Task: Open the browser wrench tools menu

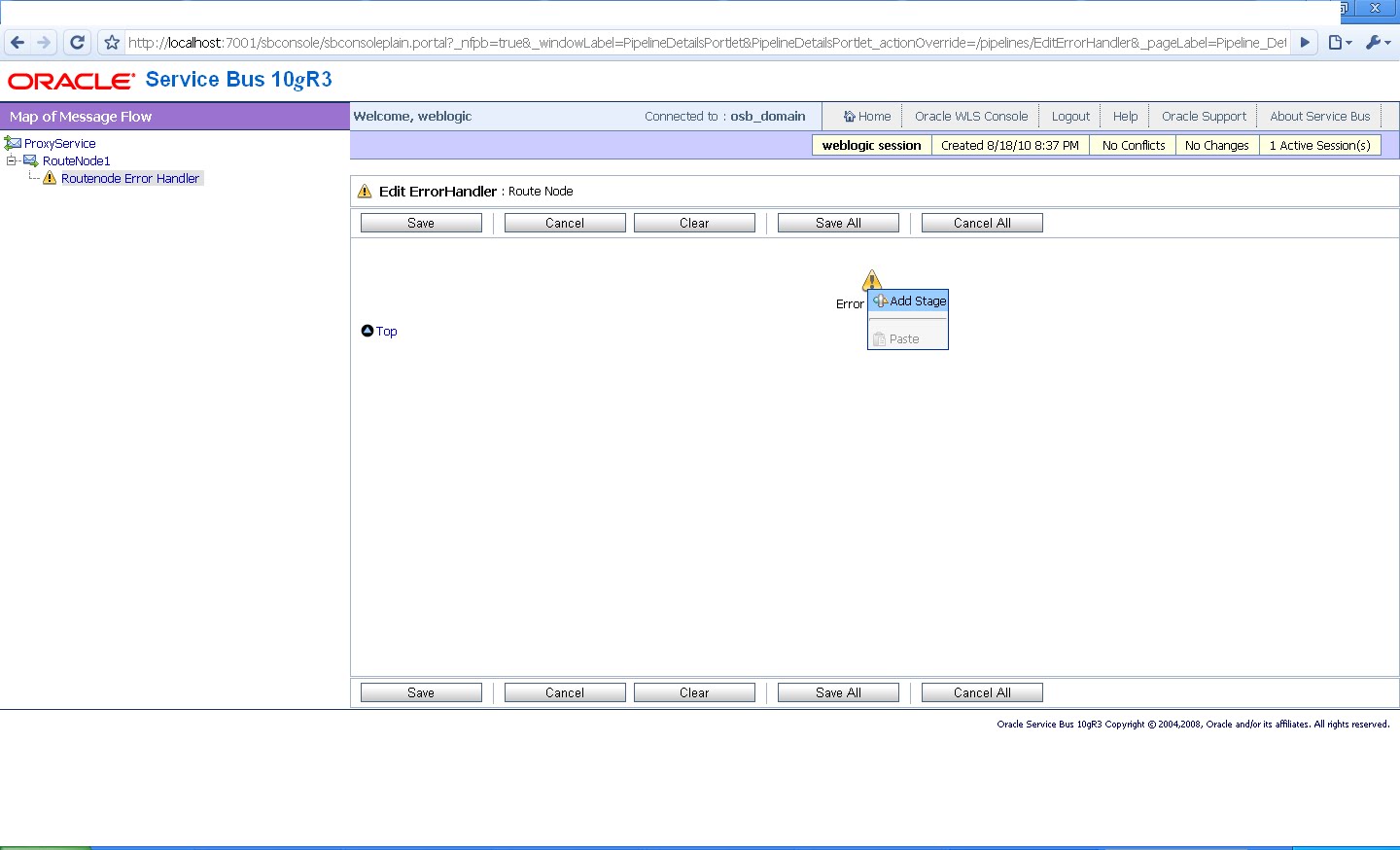Action: 1378,43
